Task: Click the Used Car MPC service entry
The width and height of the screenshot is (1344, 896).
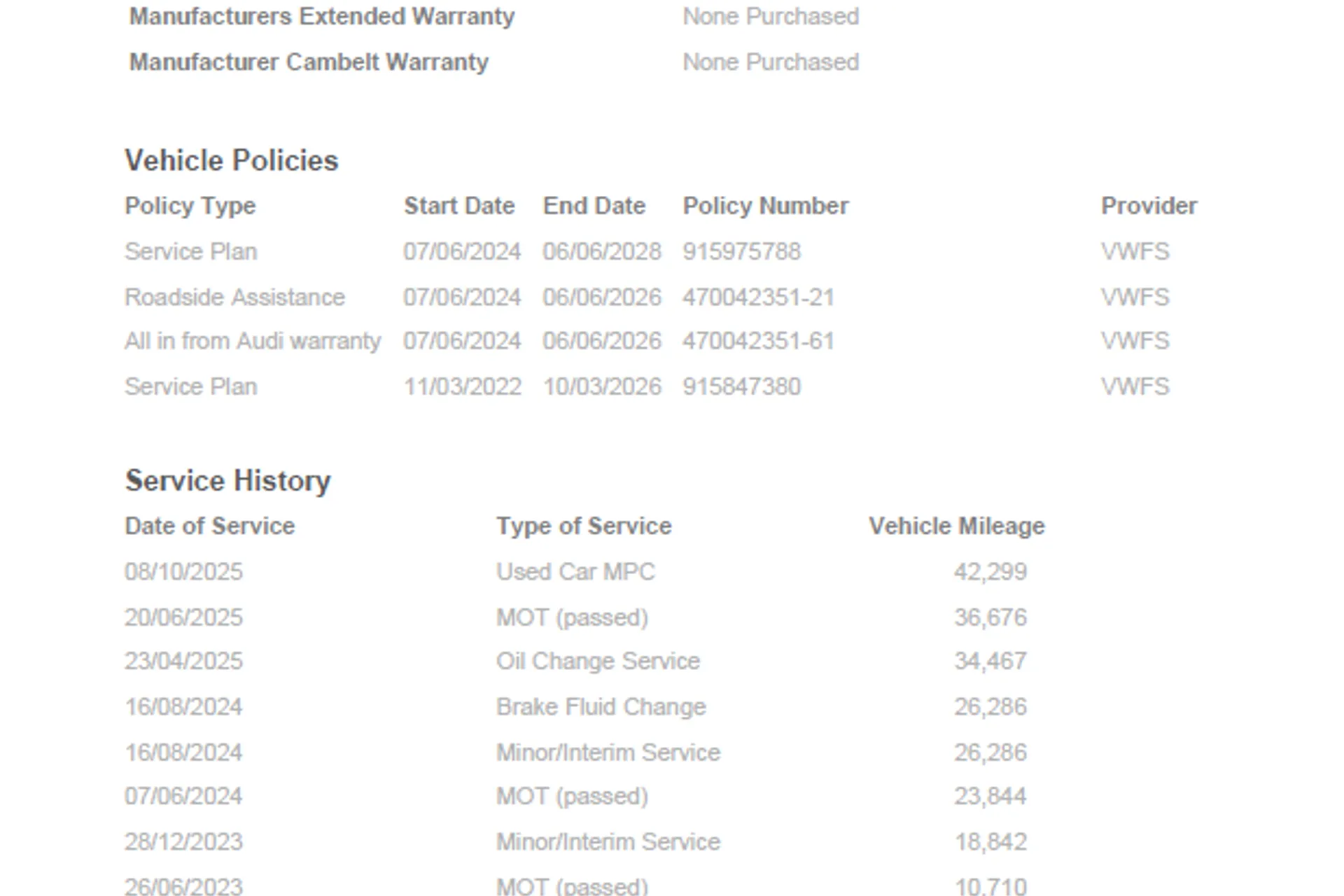Action: coord(575,572)
